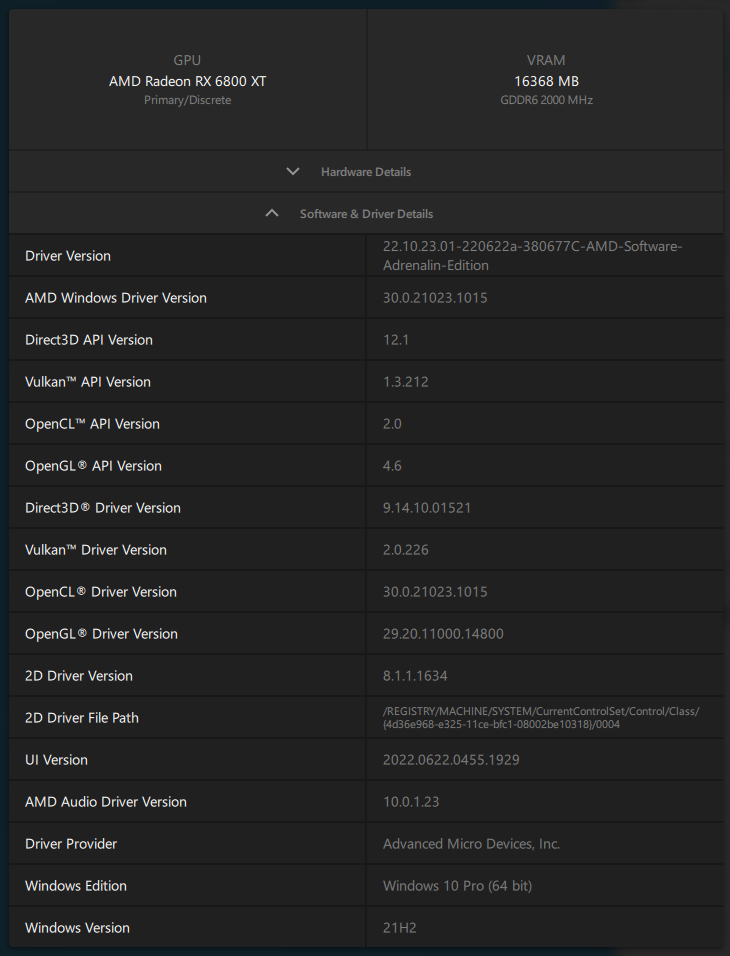Click the VRAM heading text

click(546, 60)
